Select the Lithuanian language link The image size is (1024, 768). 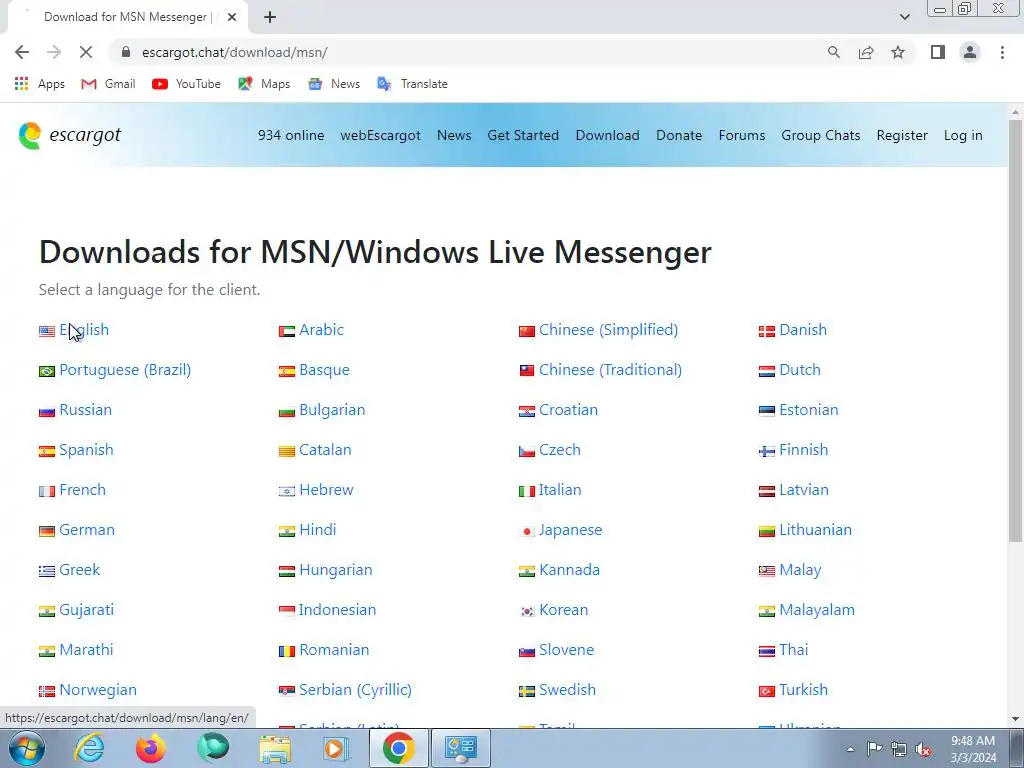tap(815, 530)
